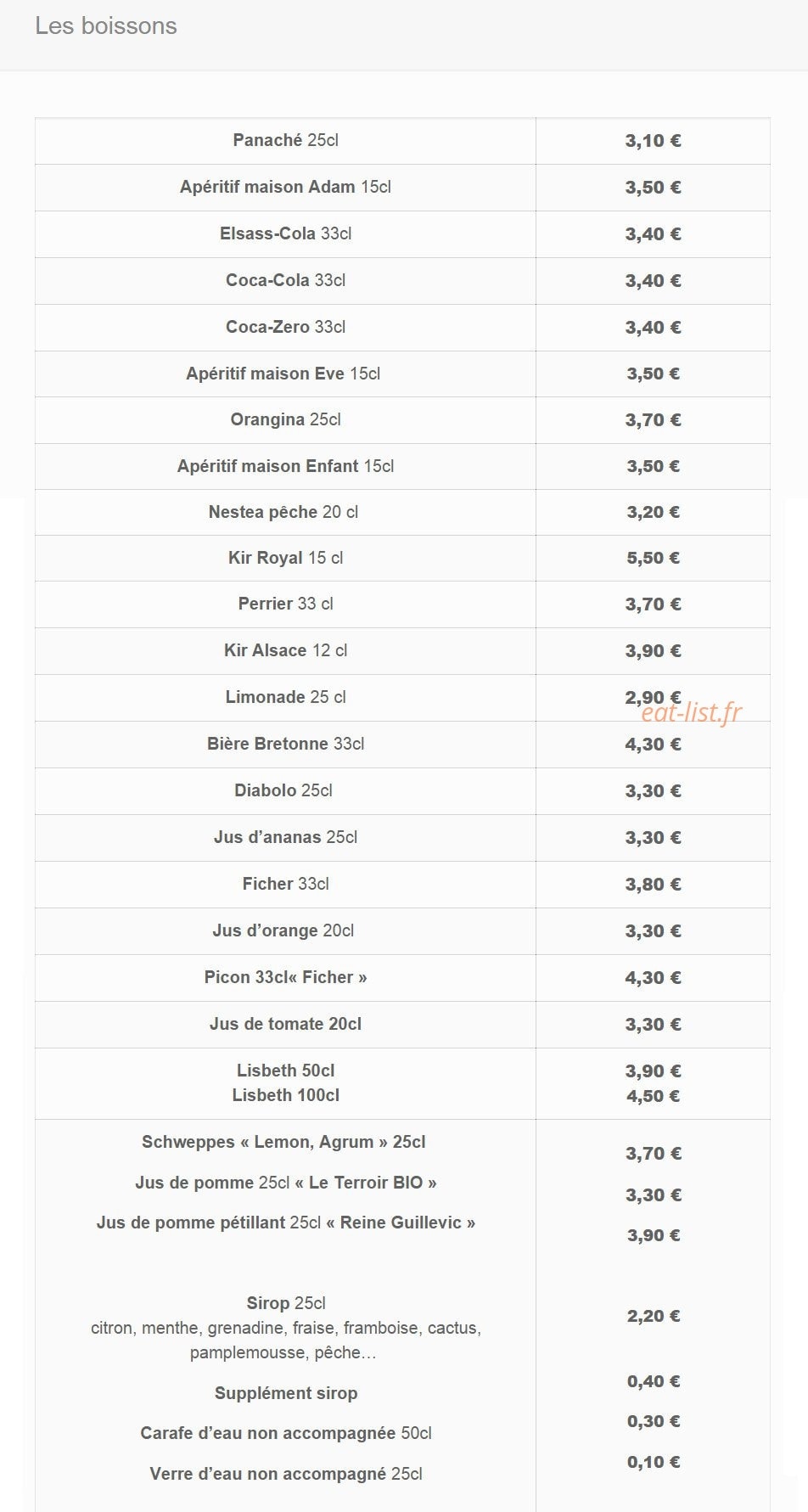Click the 5,50 € price for Kir Royal
The height and width of the screenshot is (1512, 808).
tap(653, 558)
